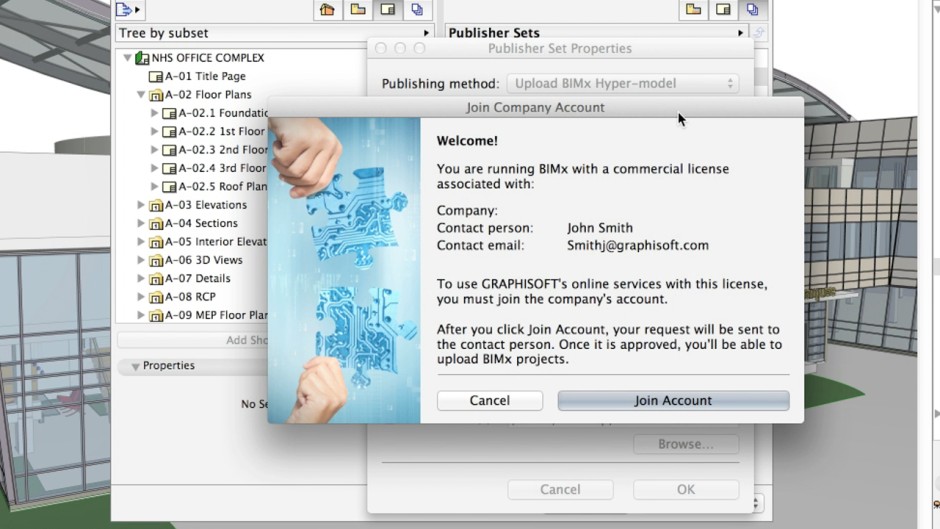Click the A-02 Floor Plans folder icon
The width and height of the screenshot is (940, 529).
pos(156,95)
